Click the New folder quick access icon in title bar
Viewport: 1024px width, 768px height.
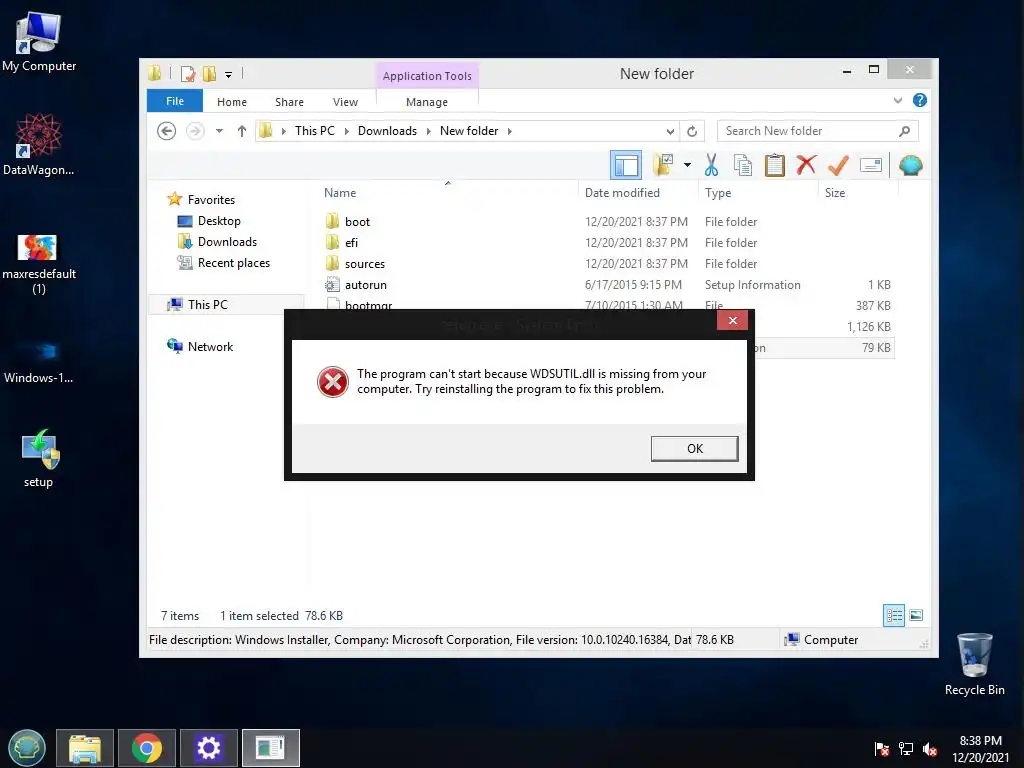(x=210, y=74)
